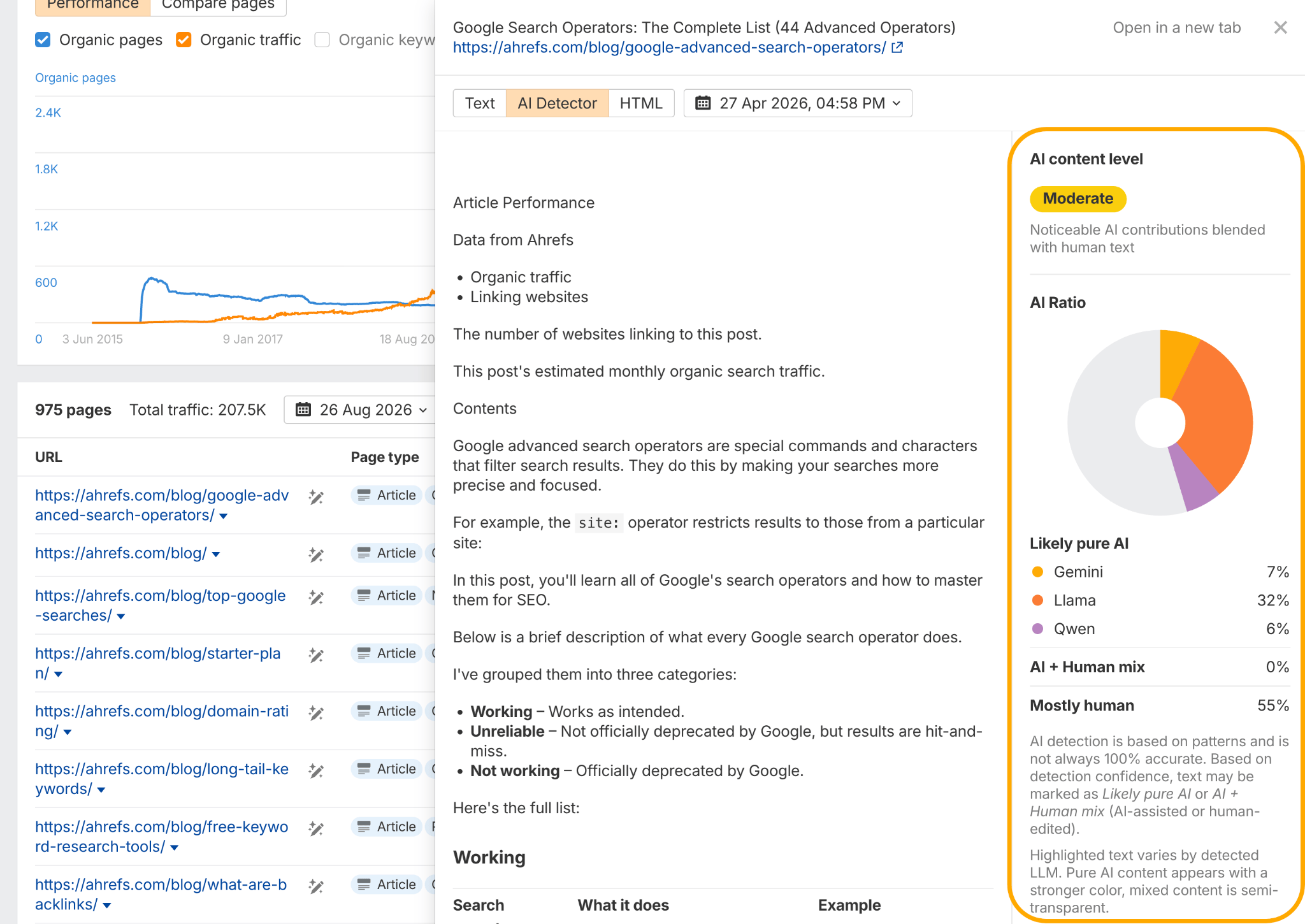Expand menu arrow for top-google-searches URL

[121, 616]
